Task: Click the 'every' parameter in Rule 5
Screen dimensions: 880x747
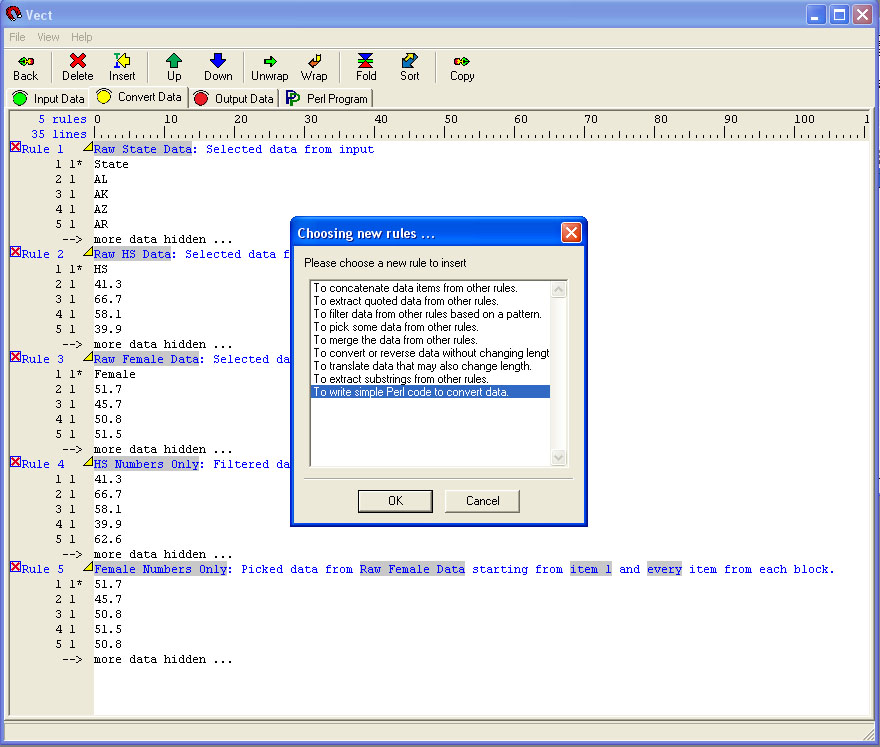Action: tap(664, 569)
